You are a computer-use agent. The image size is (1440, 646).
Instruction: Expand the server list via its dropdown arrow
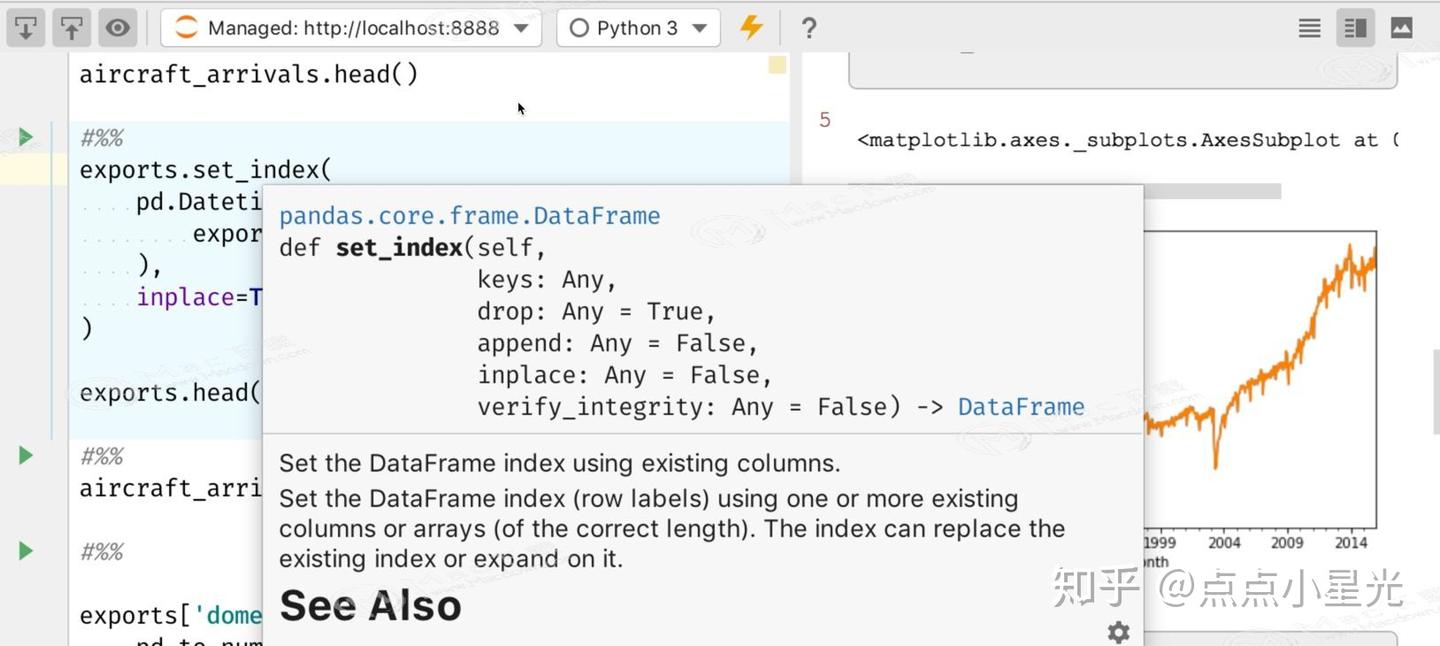[x=521, y=27]
